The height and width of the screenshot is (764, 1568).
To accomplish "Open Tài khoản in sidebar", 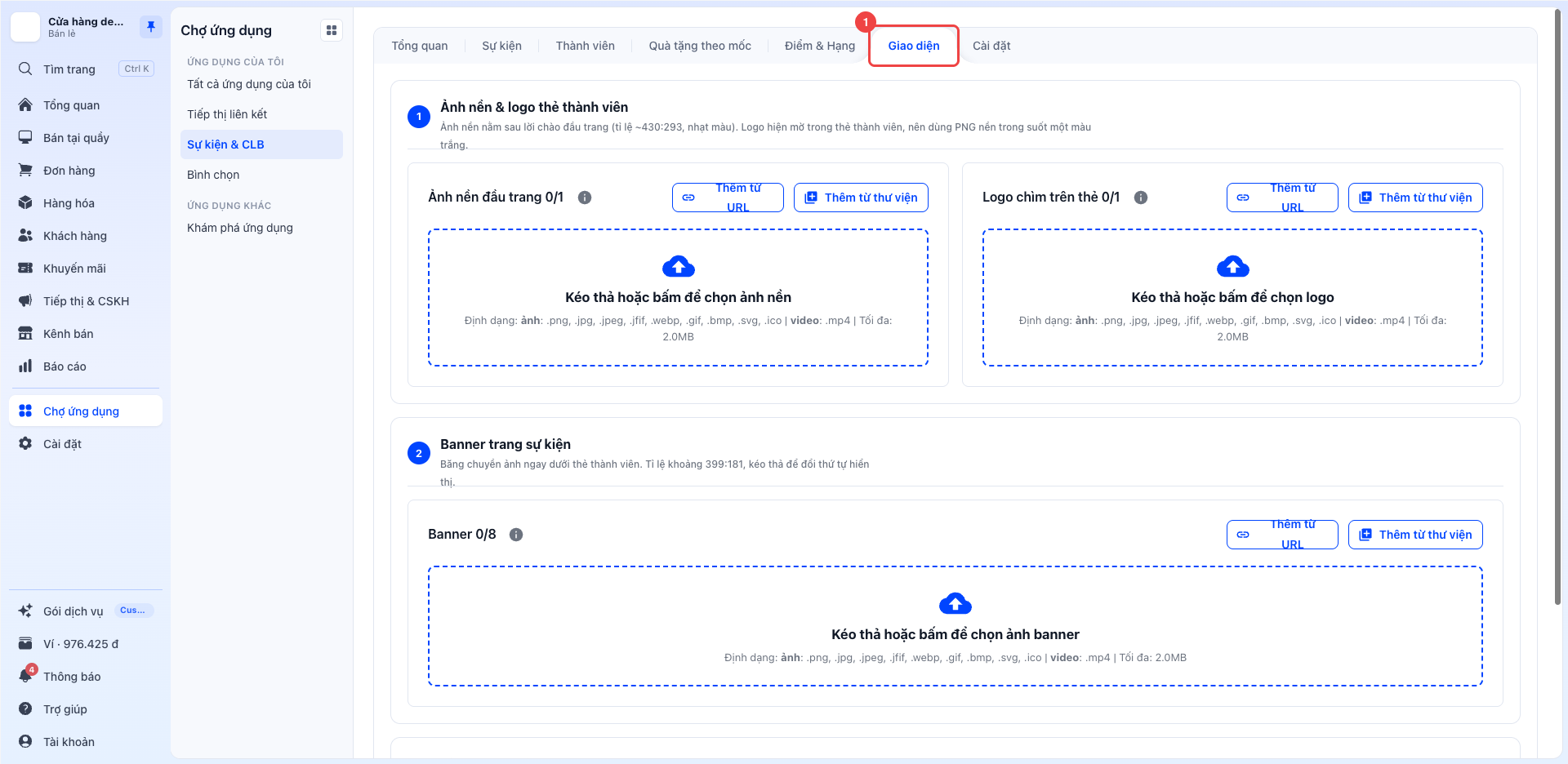I will click(x=86, y=741).
